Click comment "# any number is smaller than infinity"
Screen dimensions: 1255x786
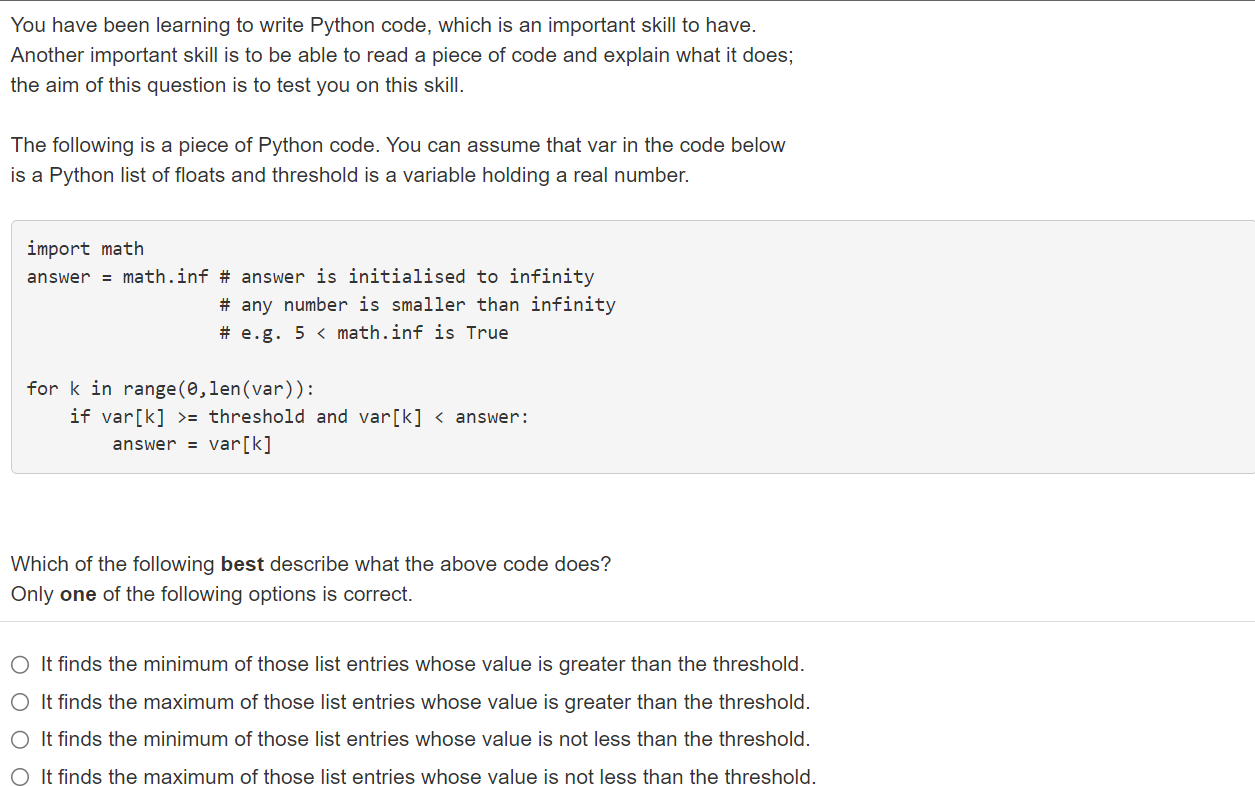[417, 305]
